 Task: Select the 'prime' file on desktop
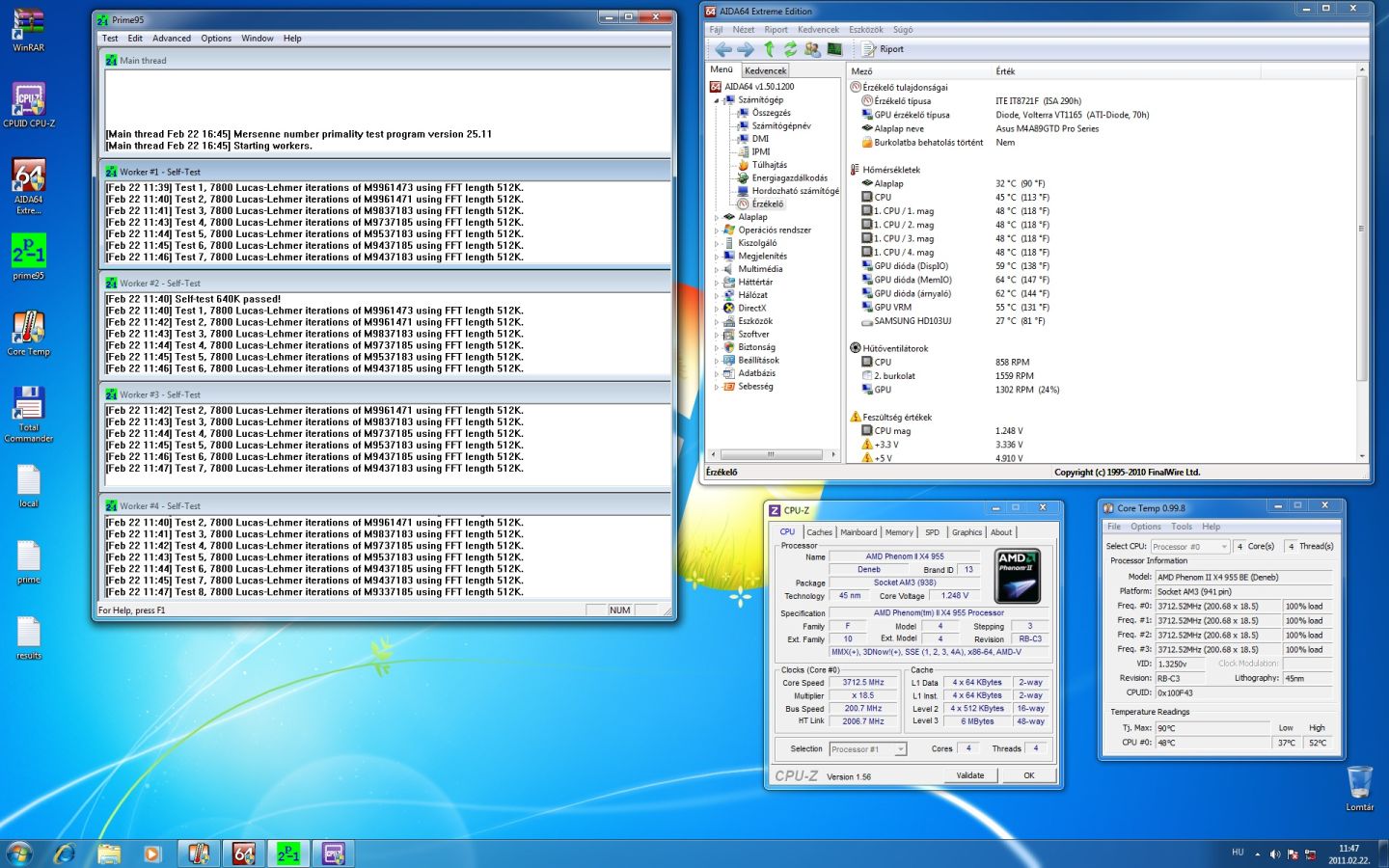[x=28, y=562]
